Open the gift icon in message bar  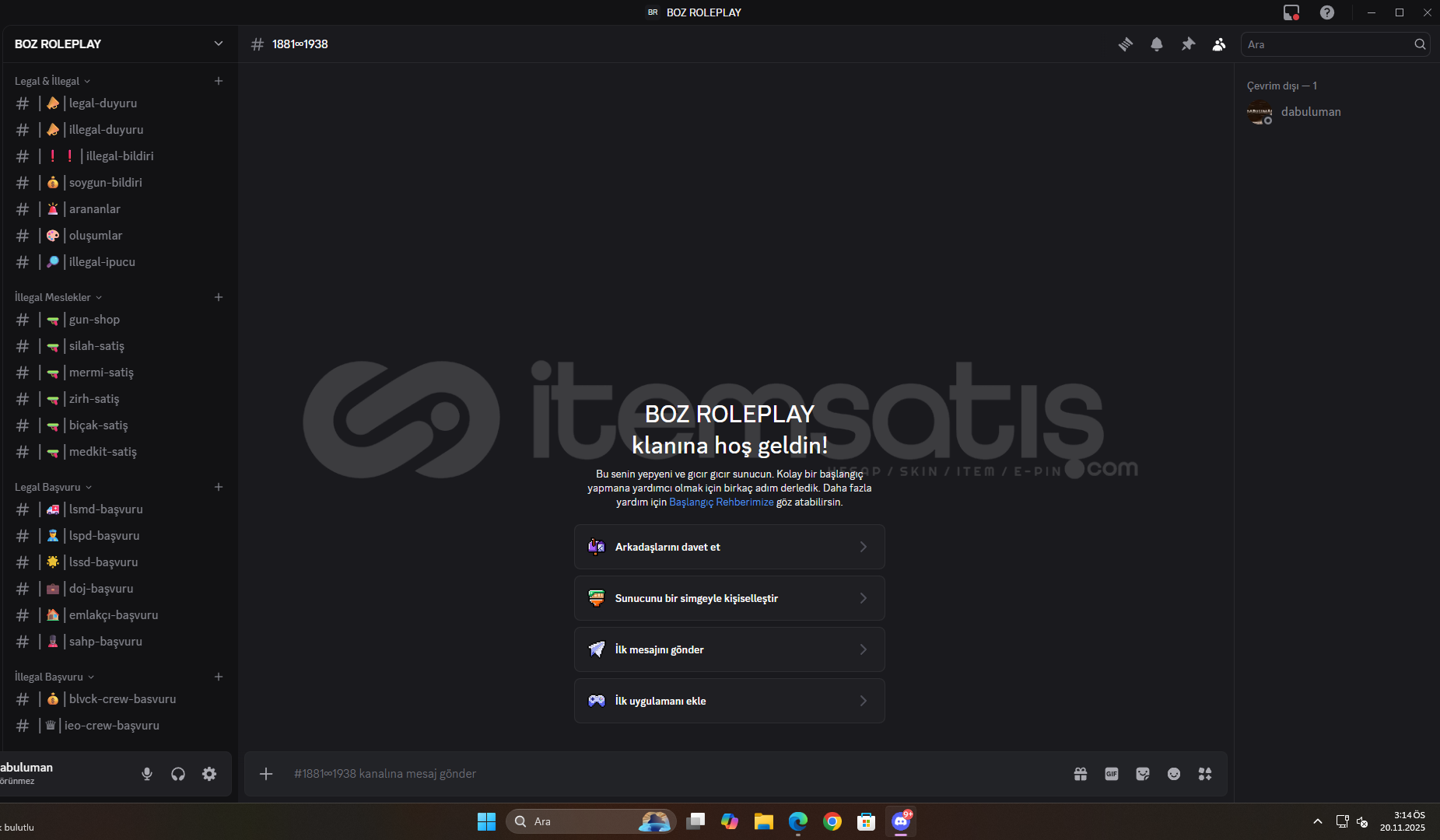(x=1081, y=774)
